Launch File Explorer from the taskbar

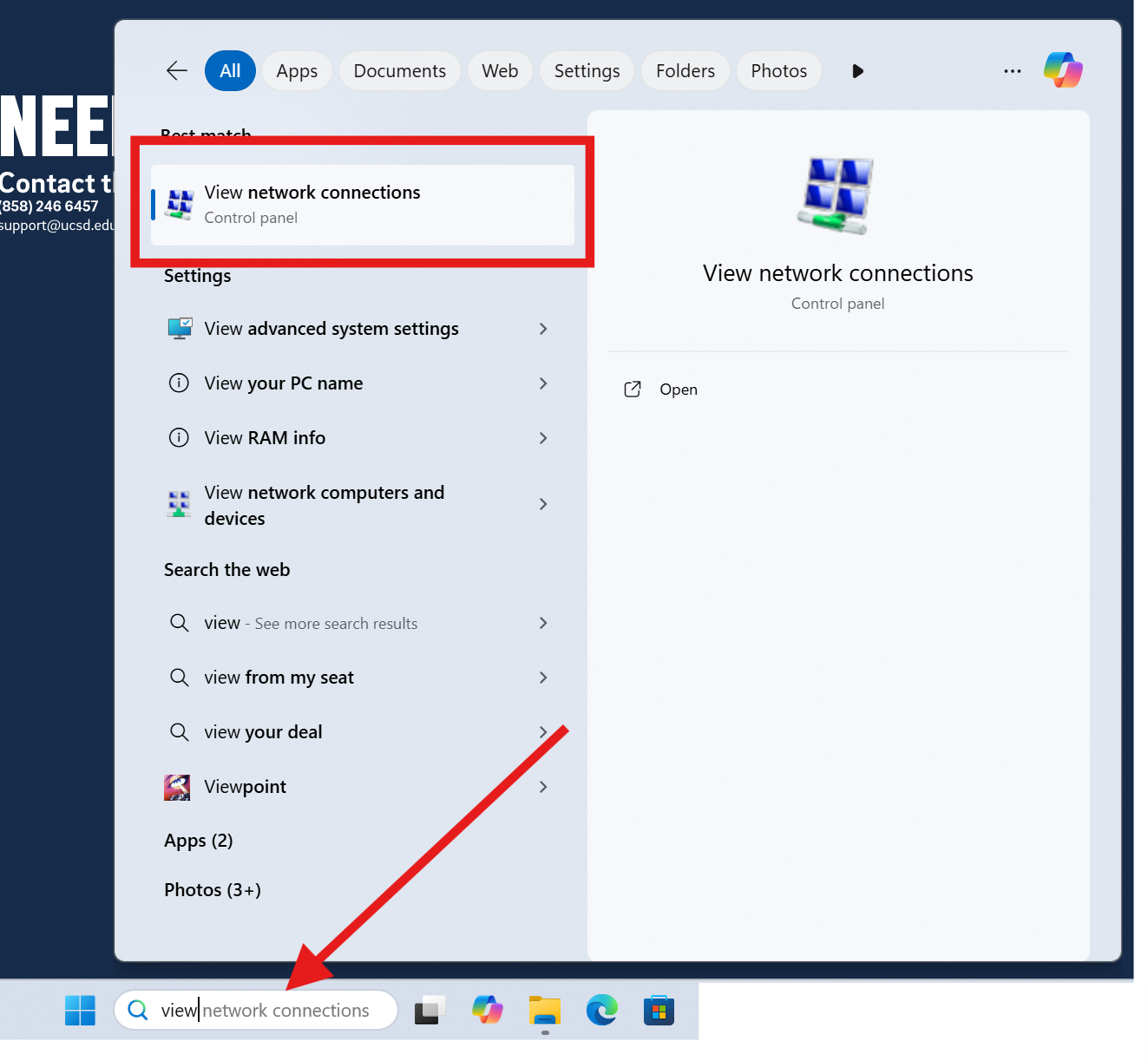click(544, 1010)
